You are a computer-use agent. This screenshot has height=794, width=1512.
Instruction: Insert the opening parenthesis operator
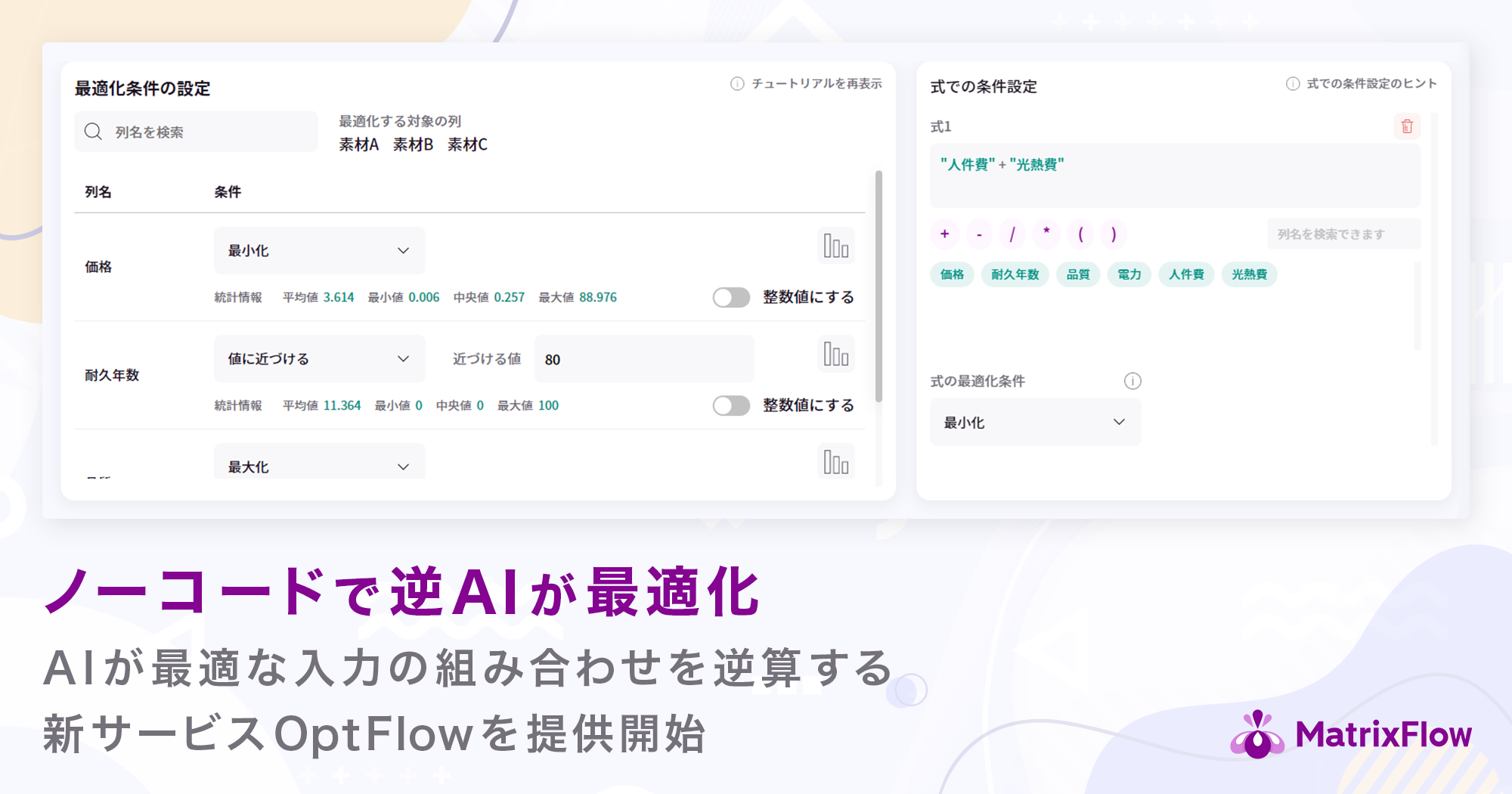pyautogui.click(x=1083, y=234)
